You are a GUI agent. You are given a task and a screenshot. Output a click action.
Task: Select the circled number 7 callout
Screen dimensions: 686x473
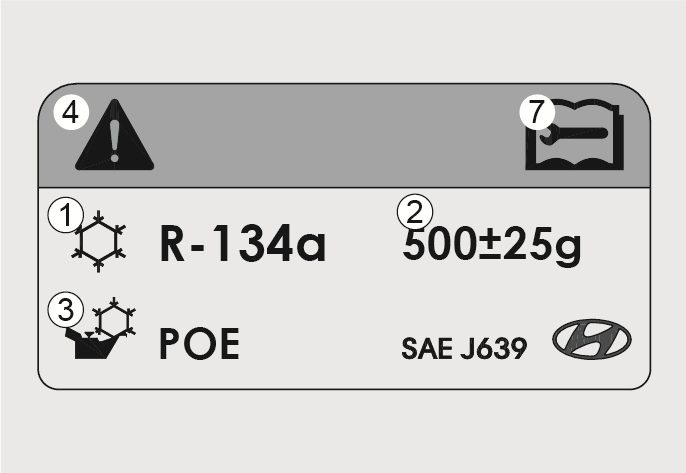pyautogui.click(x=537, y=112)
